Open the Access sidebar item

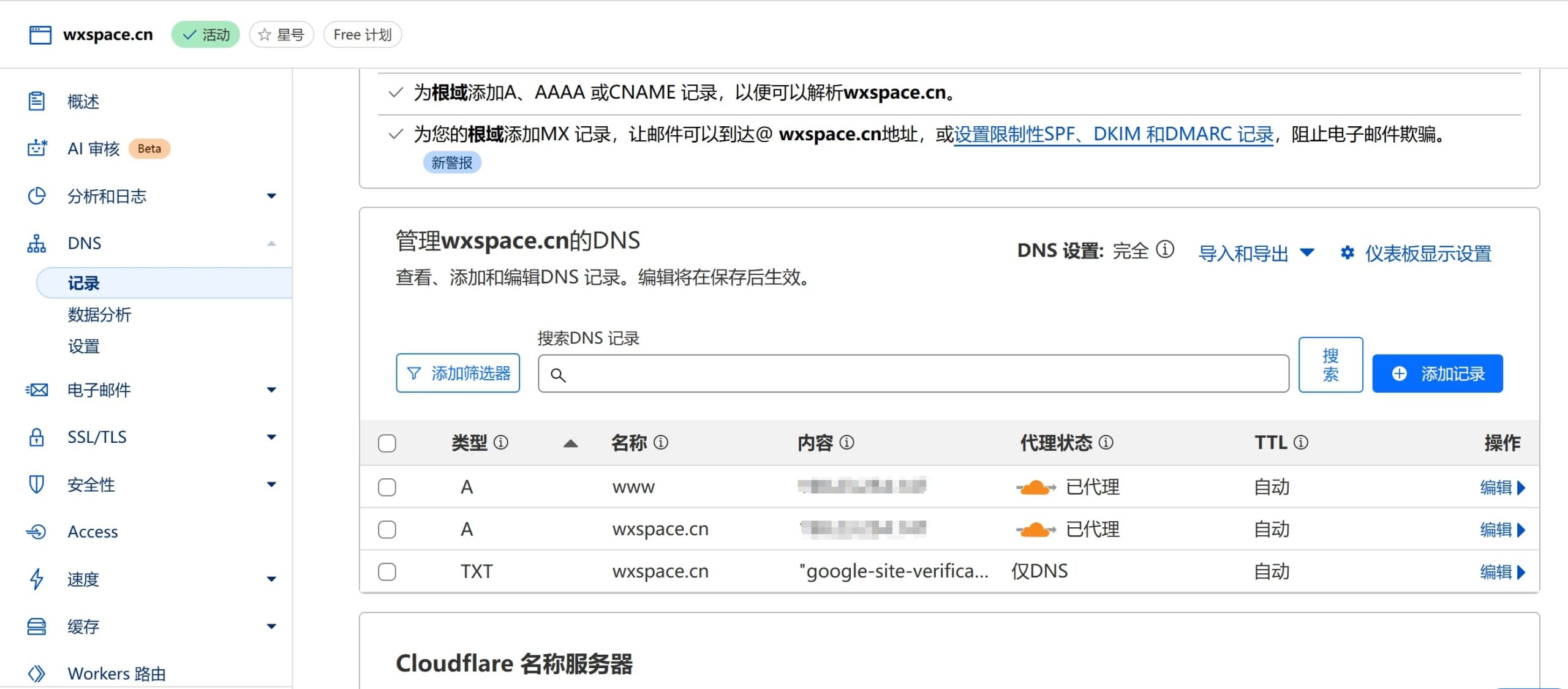click(92, 532)
